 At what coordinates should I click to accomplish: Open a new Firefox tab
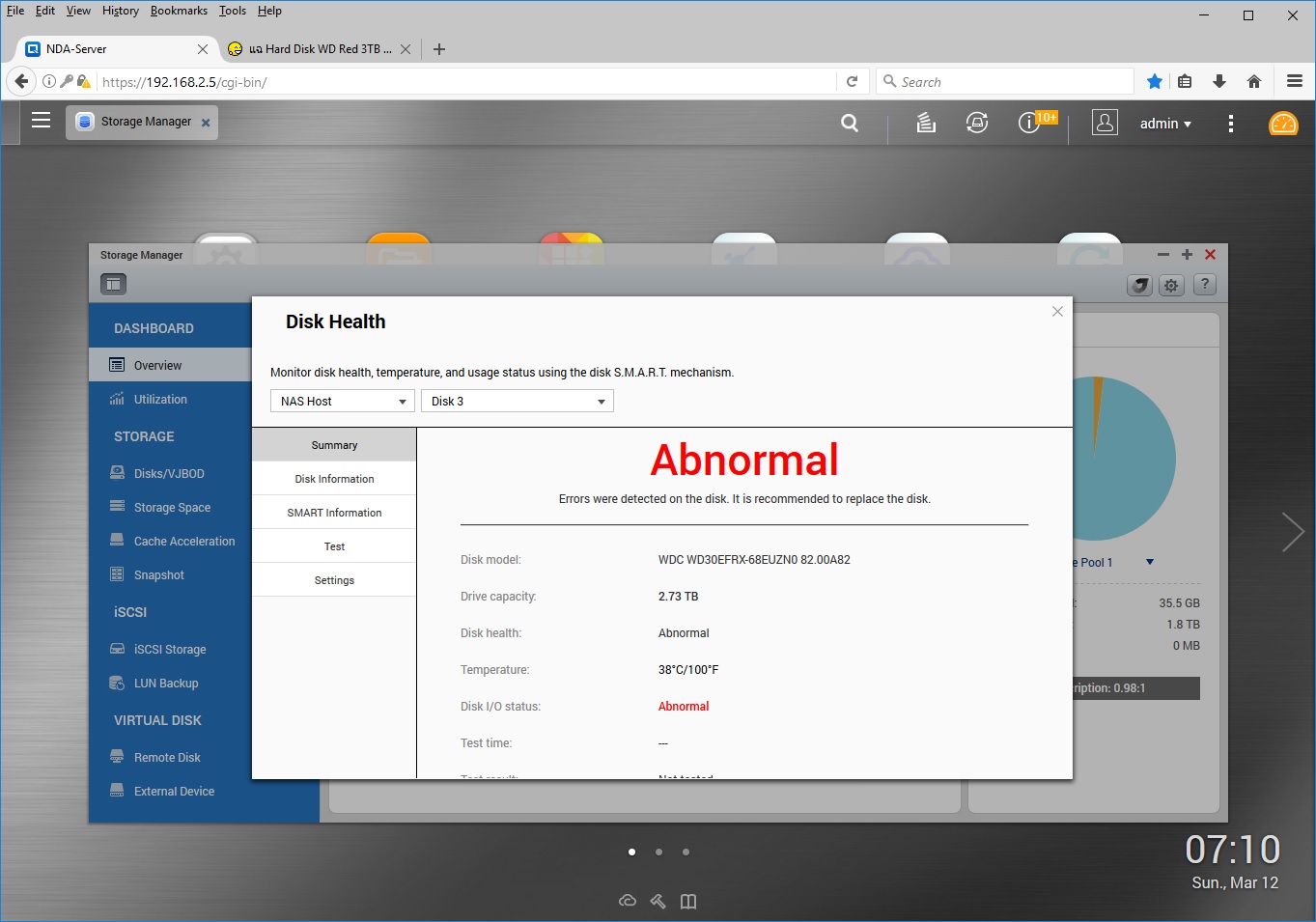439,49
